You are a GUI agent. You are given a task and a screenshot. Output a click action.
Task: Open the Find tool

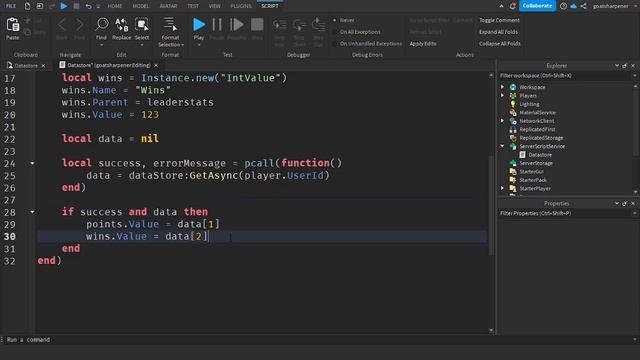tap(102, 24)
